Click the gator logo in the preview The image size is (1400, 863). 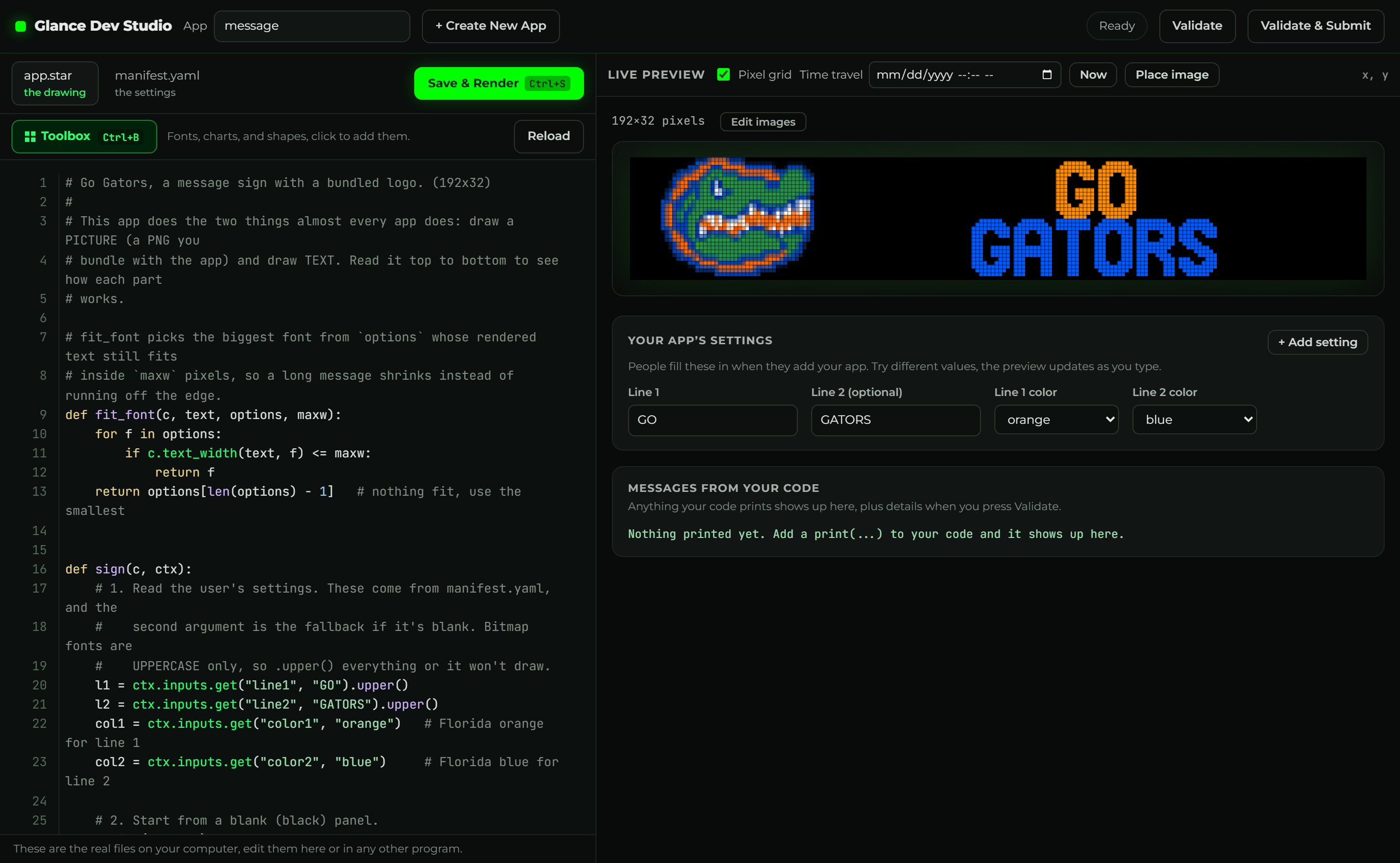737,217
